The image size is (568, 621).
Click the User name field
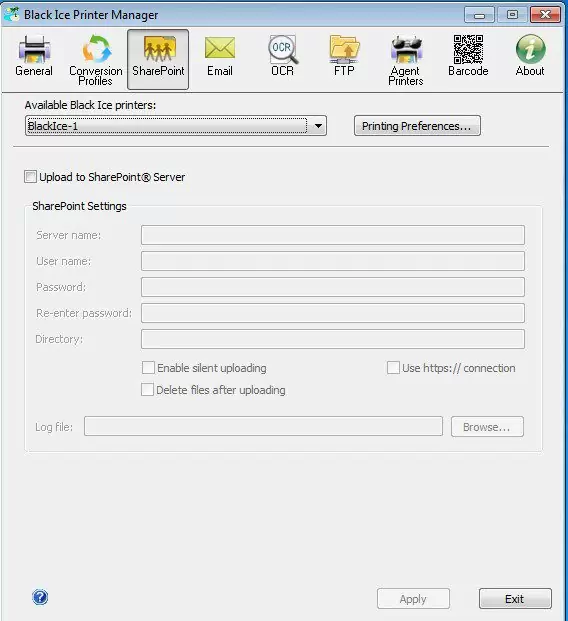(x=333, y=261)
